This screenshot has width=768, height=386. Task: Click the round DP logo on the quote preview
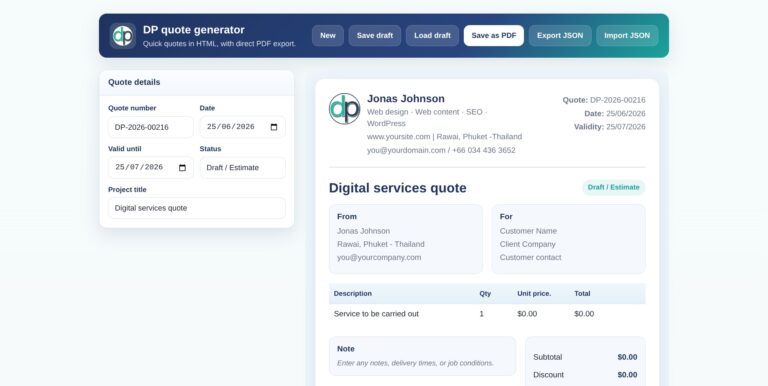point(344,109)
